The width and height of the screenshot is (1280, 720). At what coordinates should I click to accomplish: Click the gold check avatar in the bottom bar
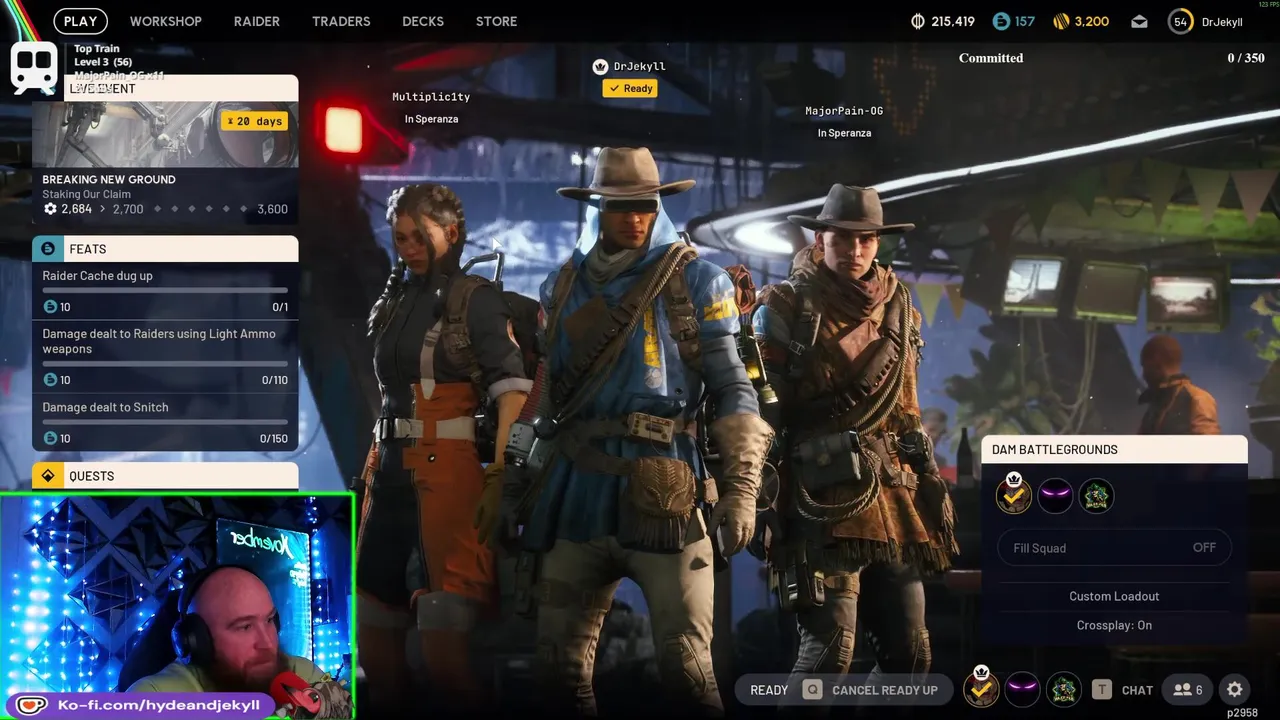click(981, 688)
